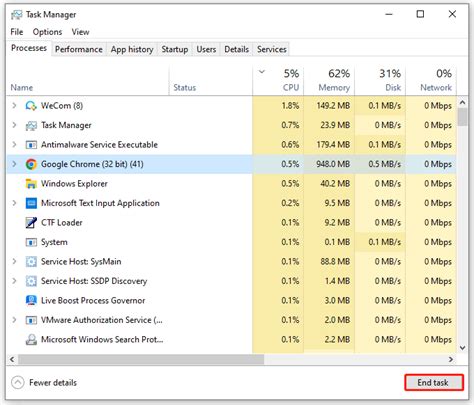474x405 pixels.
Task: Click the Service Host: SysMain gear icon
Action: 31,262
